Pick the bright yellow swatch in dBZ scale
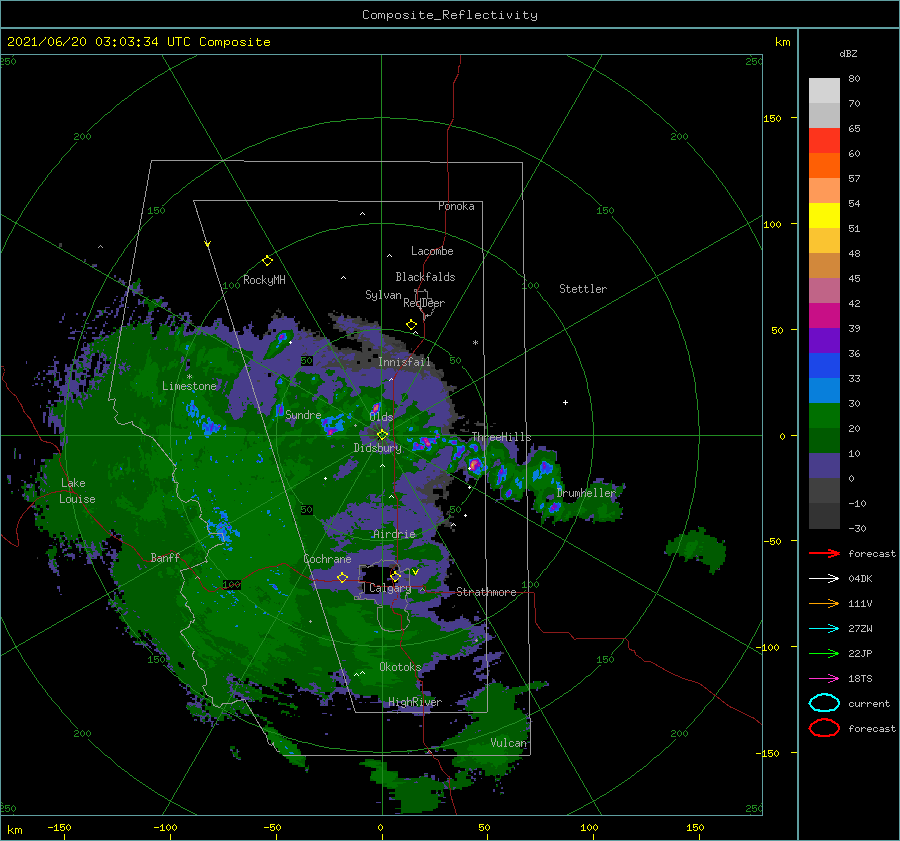This screenshot has height=841, width=900. 824,215
